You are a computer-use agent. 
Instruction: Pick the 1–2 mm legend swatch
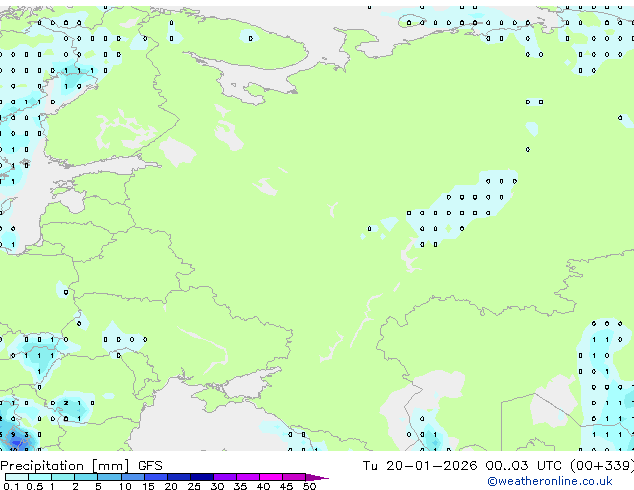click(x=63, y=477)
